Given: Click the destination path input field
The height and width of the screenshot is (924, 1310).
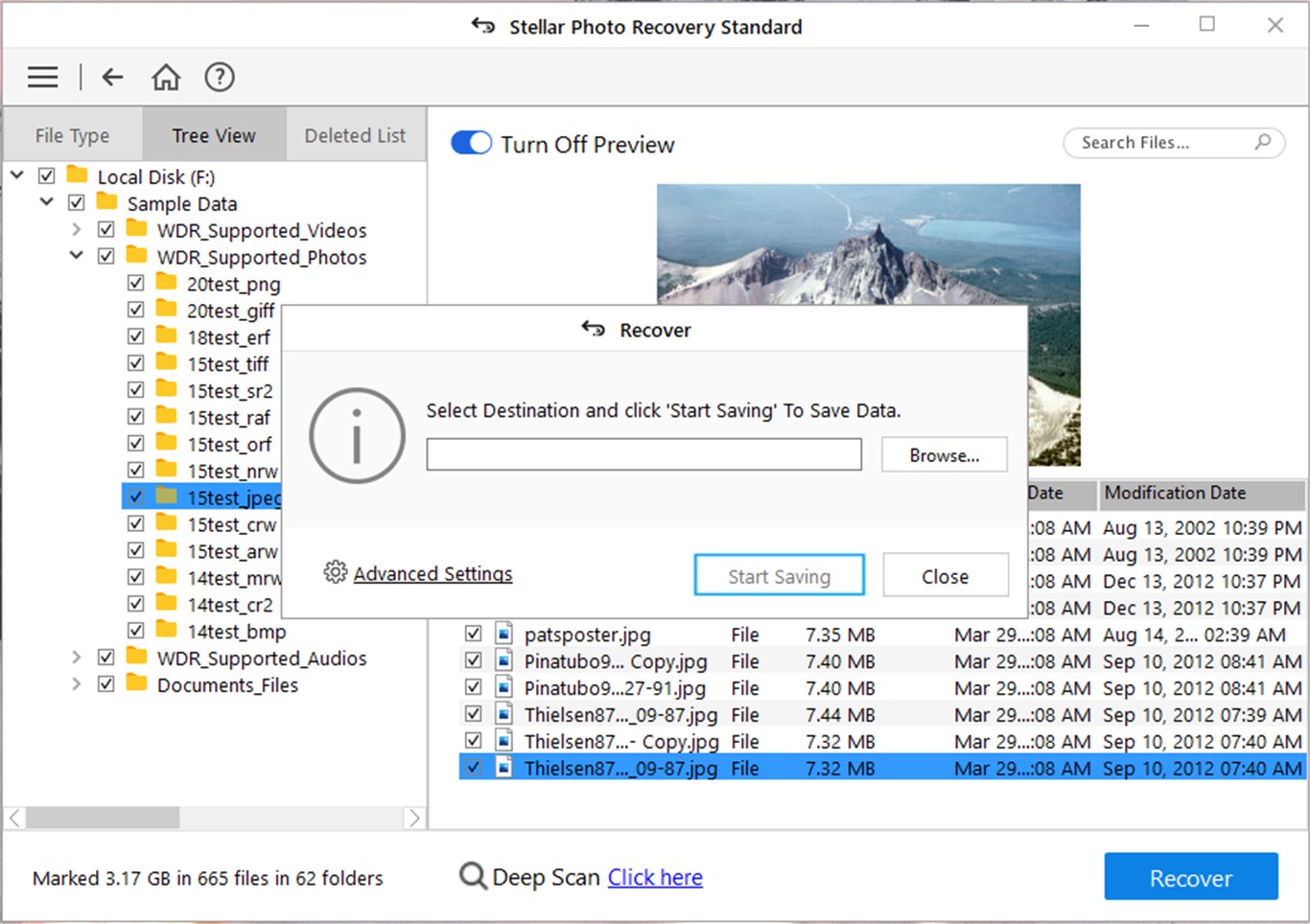Looking at the screenshot, I should coord(644,454).
